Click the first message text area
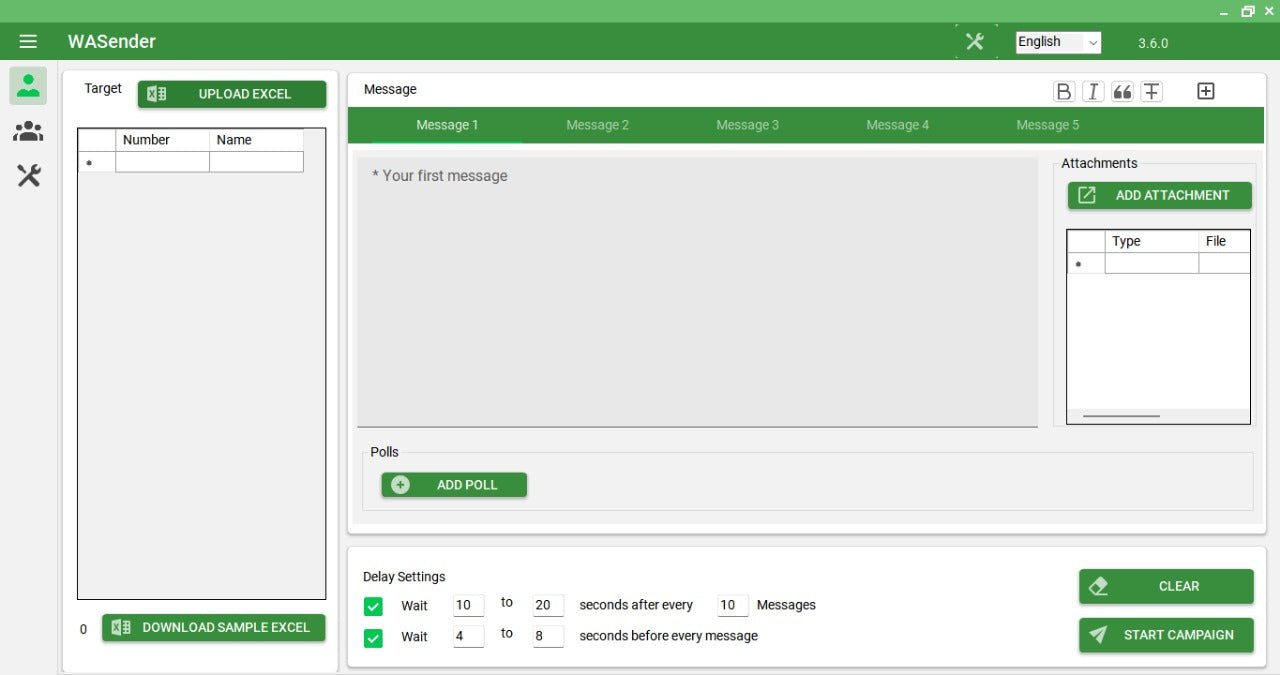Image resolution: width=1280 pixels, height=675 pixels. tap(697, 292)
